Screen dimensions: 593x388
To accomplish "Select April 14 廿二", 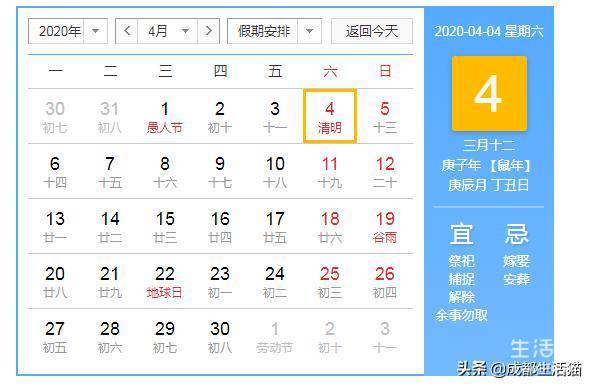I will [x=110, y=226].
